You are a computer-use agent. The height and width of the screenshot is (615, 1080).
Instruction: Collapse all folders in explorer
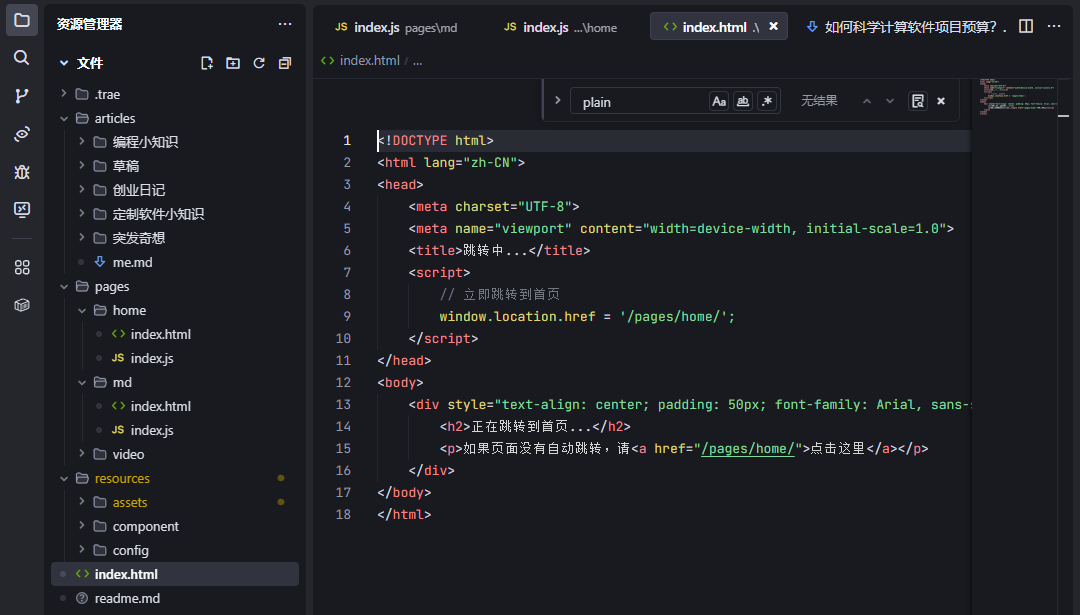coord(284,63)
